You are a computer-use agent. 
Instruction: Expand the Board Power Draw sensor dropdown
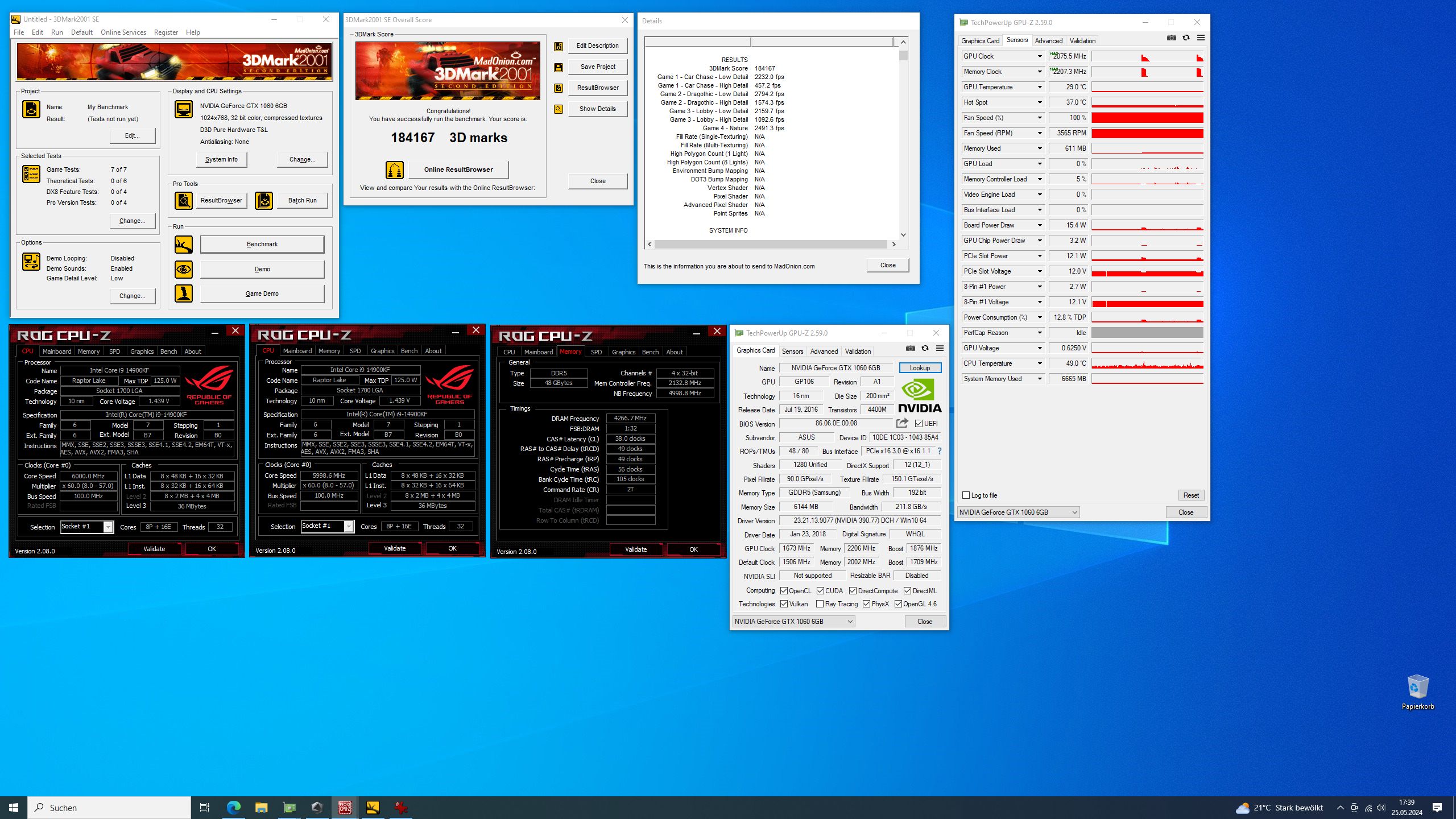tap(1040, 225)
